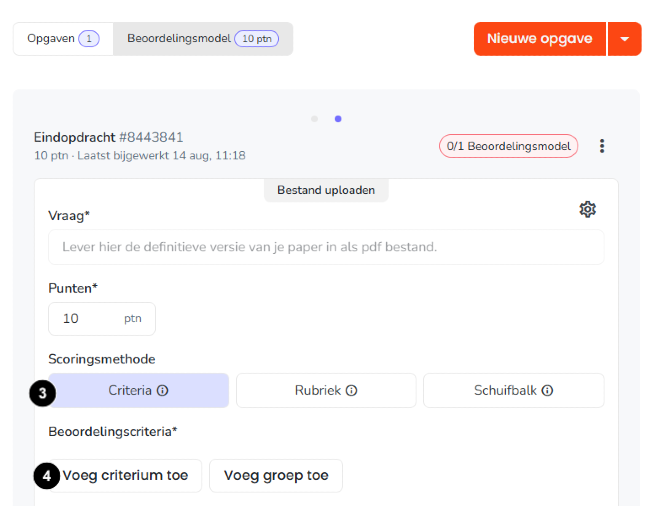Click the blue second pagination dot

[x=338, y=119]
